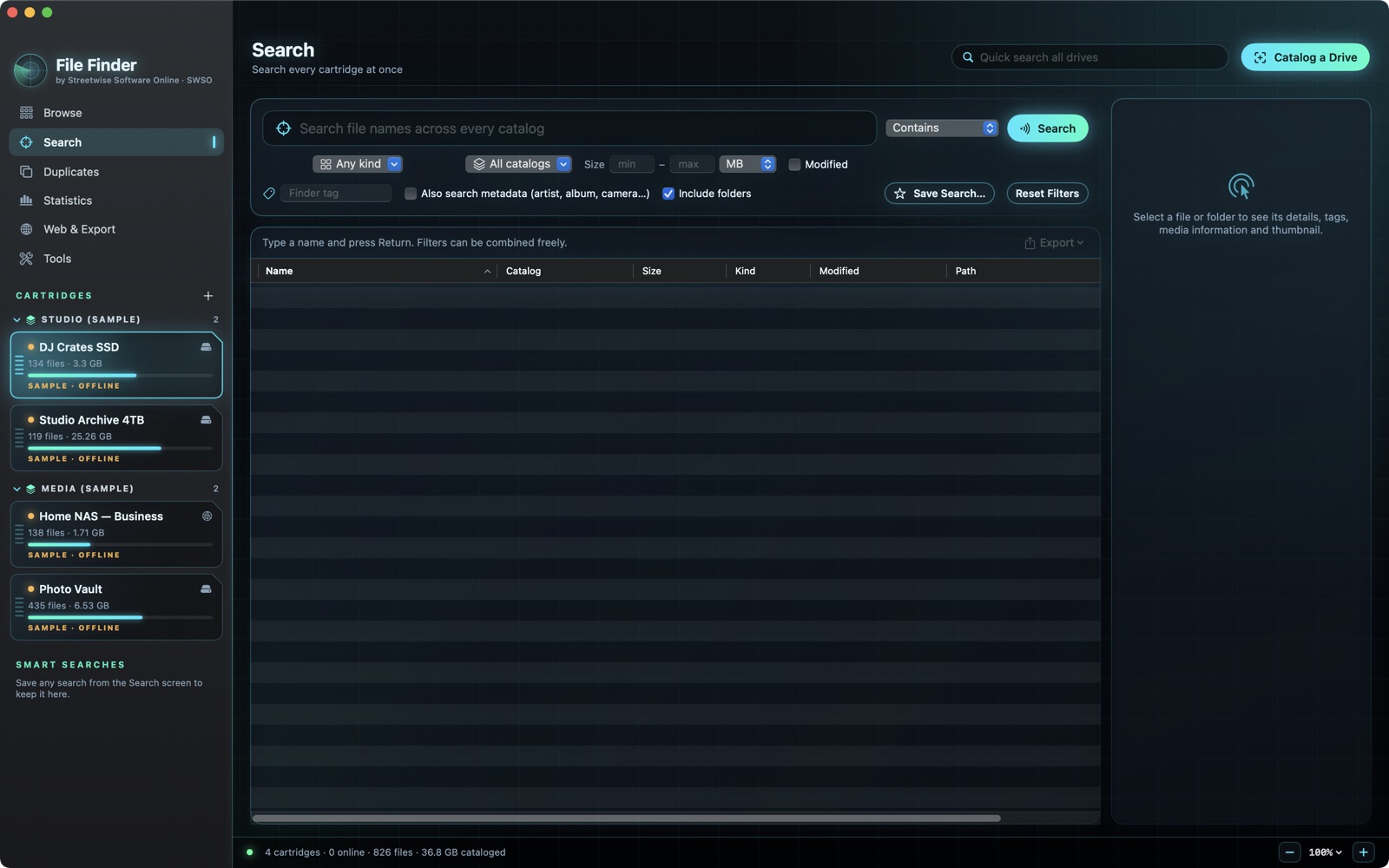The image size is (1389, 868).
Task: Enable the Modified date filter checkbox
Action: (x=794, y=164)
